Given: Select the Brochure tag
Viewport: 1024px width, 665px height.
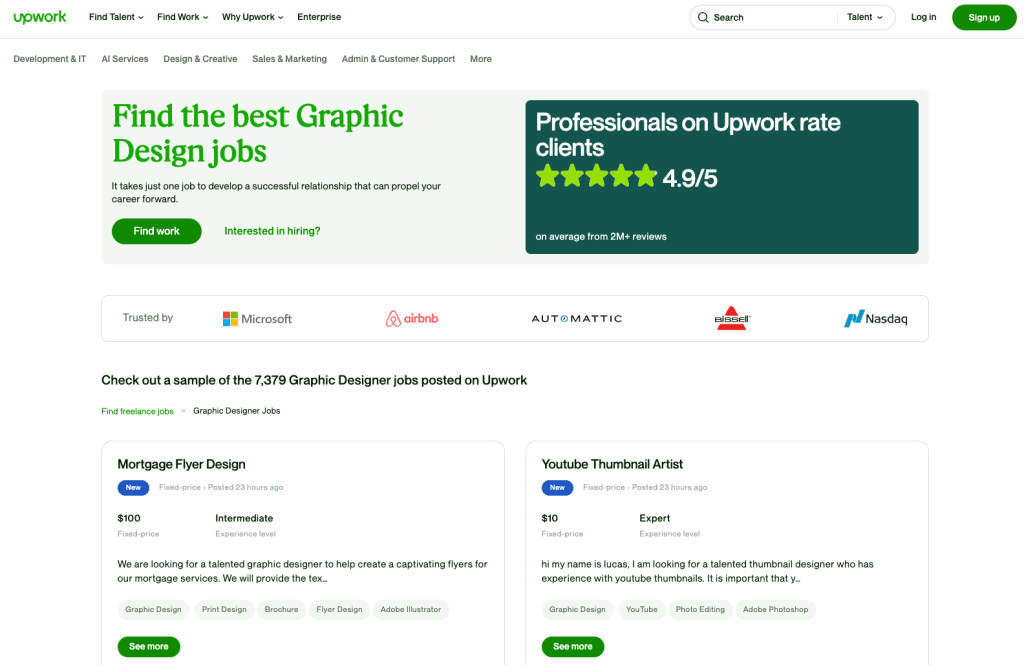Looking at the screenshot, I should click(x=281, y=609).
